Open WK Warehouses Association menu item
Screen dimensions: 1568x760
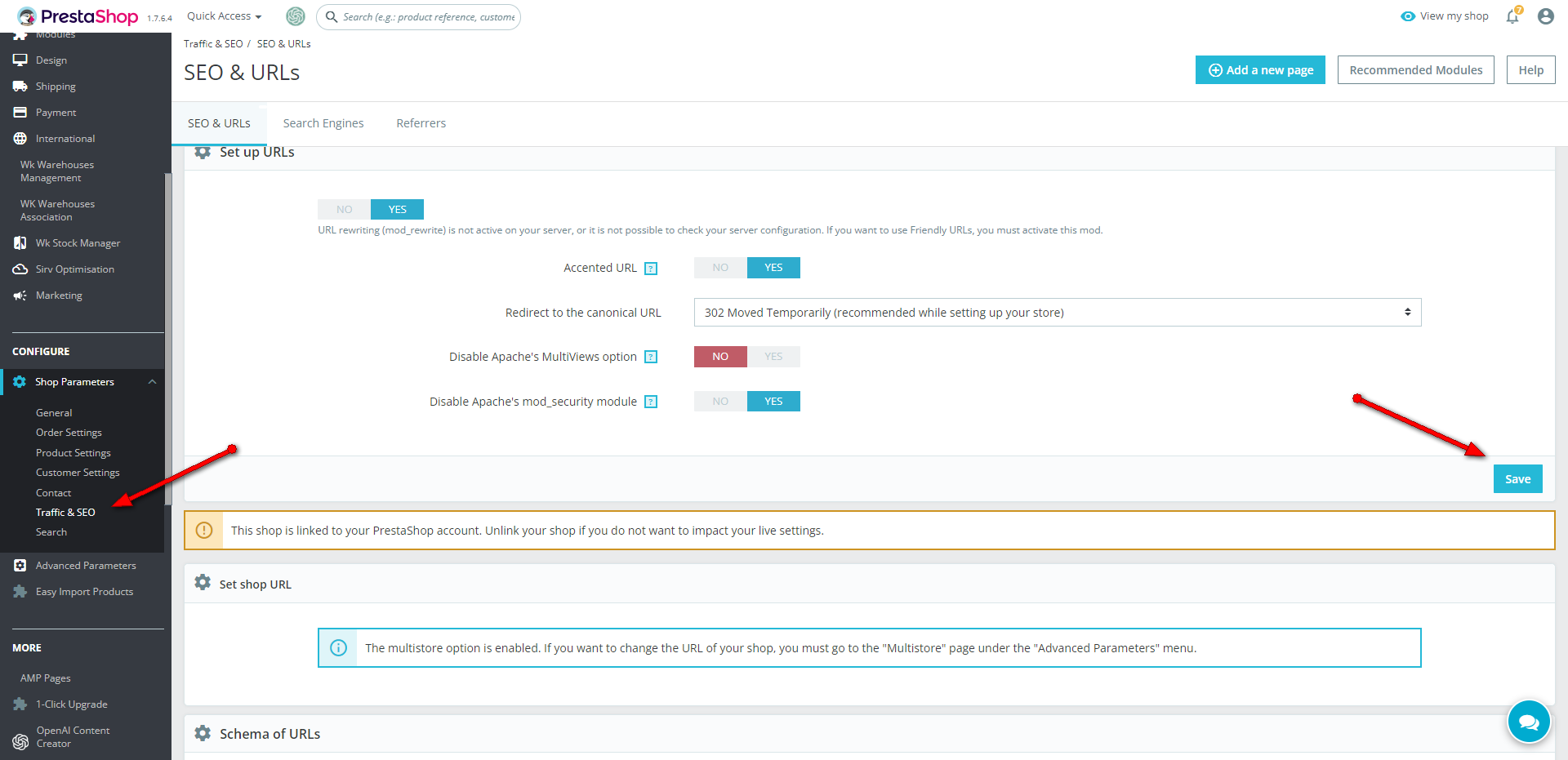[x=57, y=211]
